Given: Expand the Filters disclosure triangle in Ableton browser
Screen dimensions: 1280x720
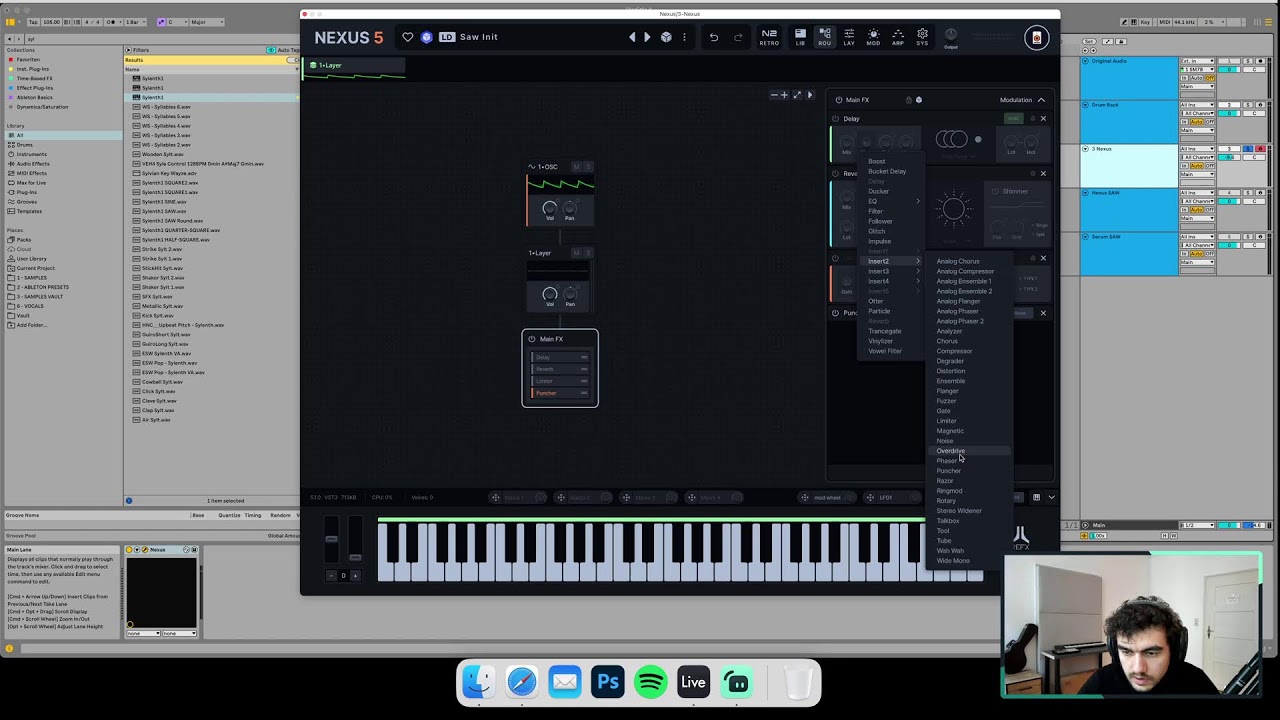Looking at the screenshot, I should (129, 50).
